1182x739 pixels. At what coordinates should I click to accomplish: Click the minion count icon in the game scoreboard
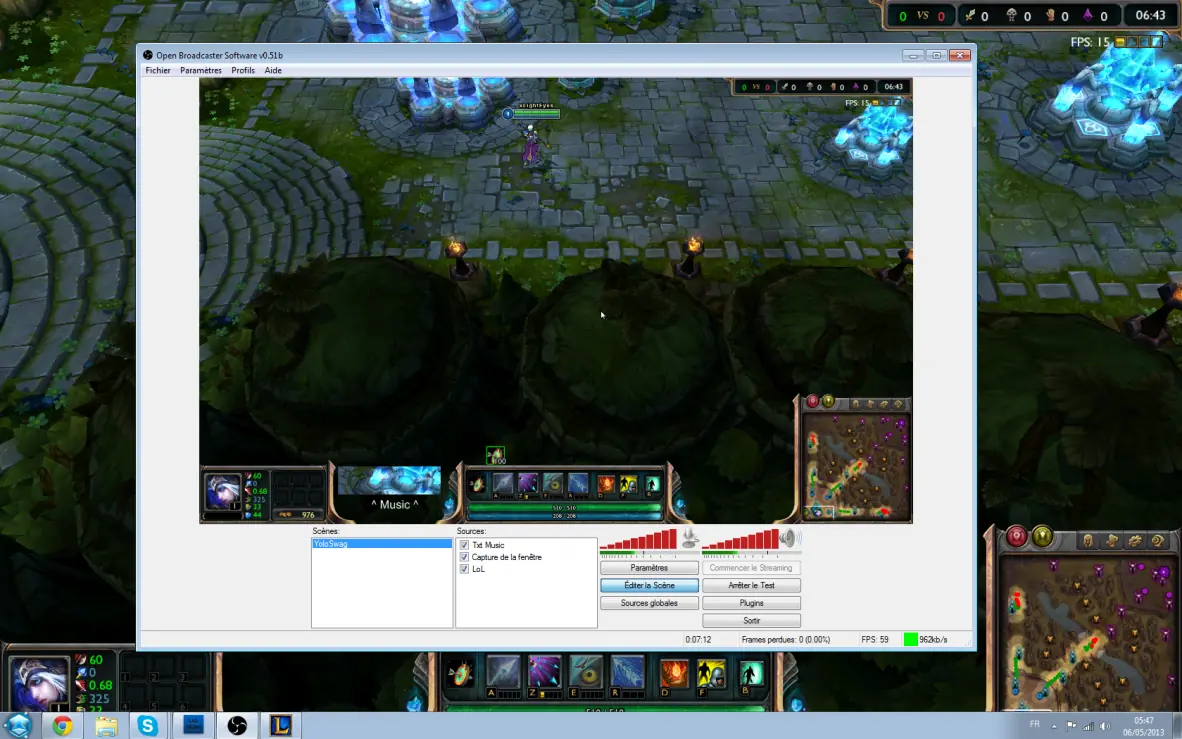[1050, 16]
